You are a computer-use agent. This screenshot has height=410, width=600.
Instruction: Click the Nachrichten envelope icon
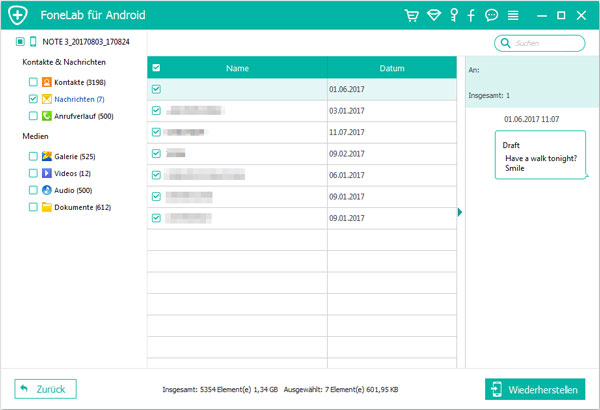coord(47,99)
